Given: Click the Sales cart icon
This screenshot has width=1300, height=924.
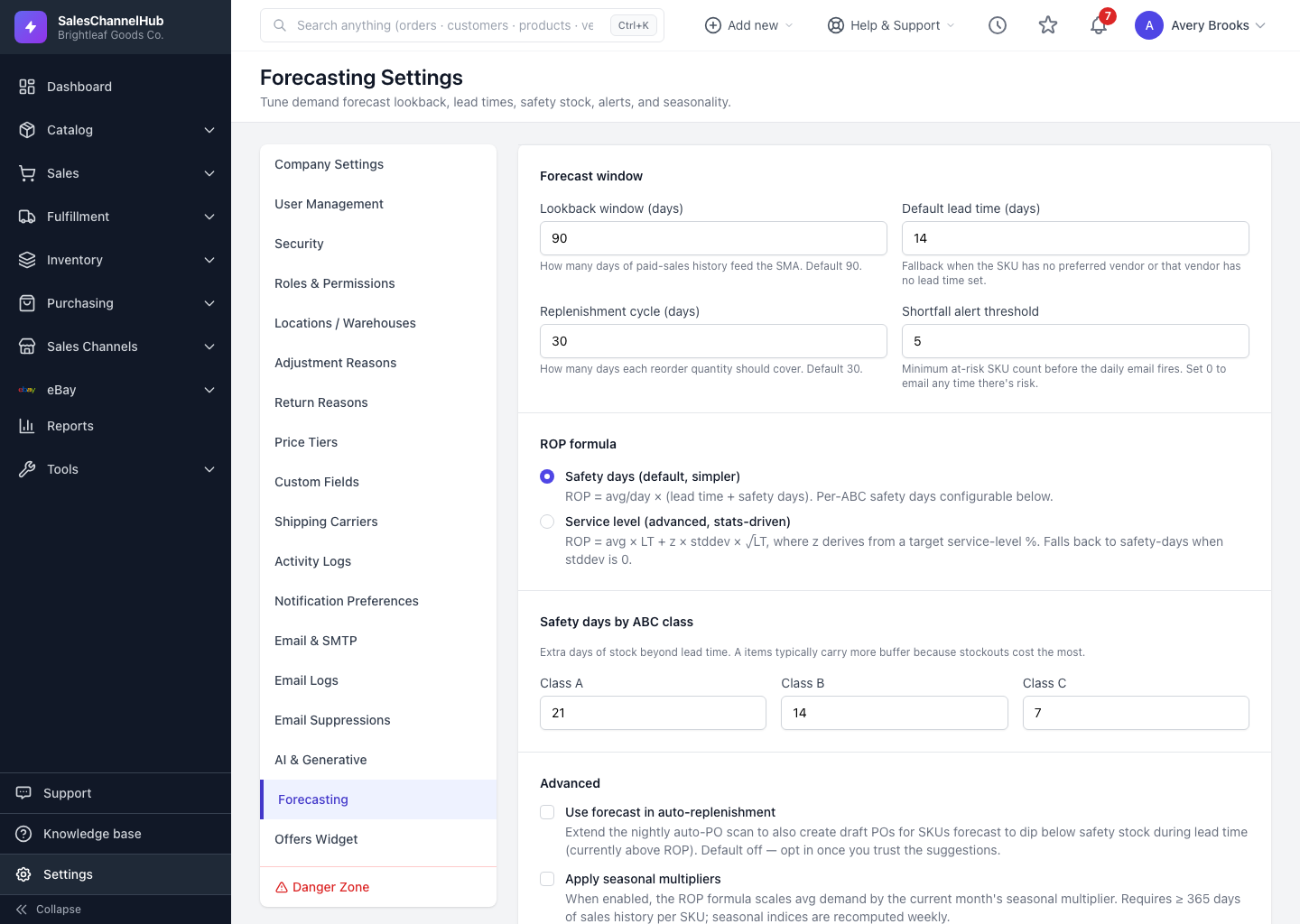Looking at the screenshot, I should pyautogui.click(x=27, y=173).
